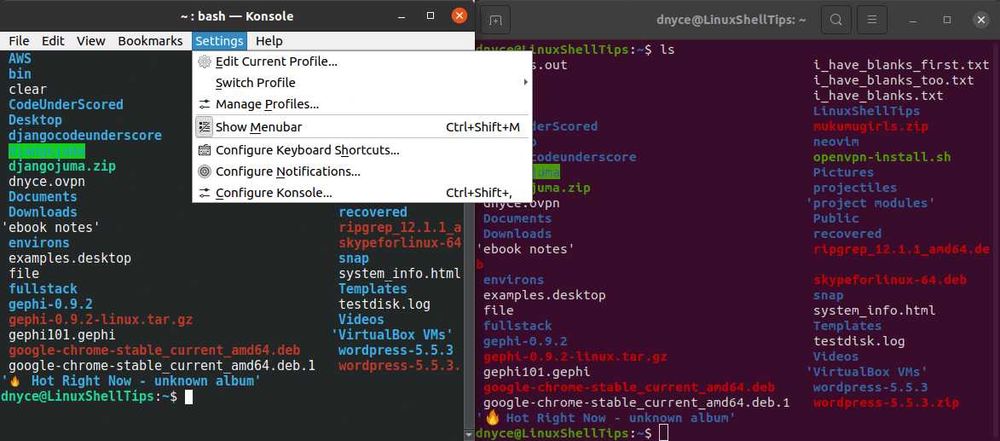Click system_info.html in Konsole listing

(x=399, y=273)
